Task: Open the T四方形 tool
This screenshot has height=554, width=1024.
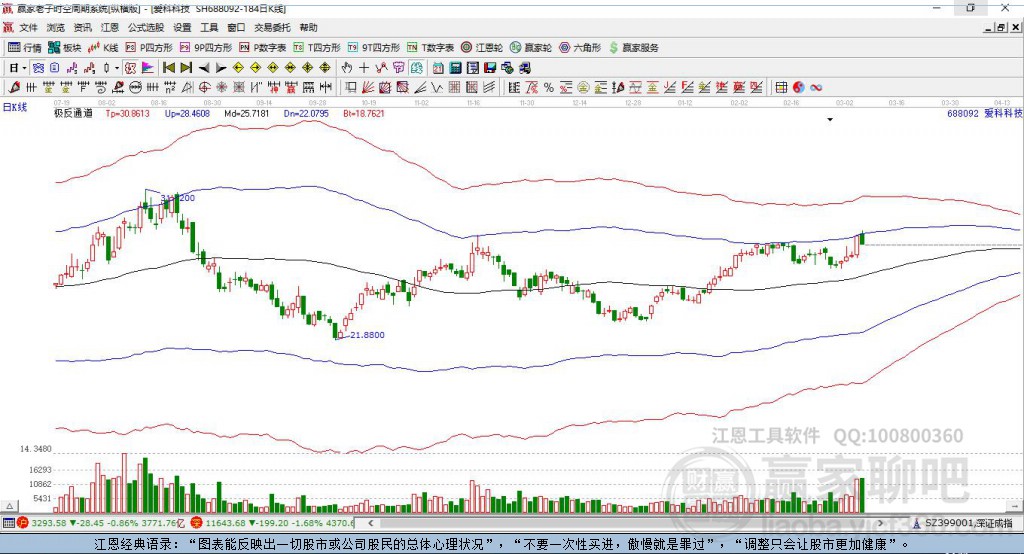Action: 317,48
